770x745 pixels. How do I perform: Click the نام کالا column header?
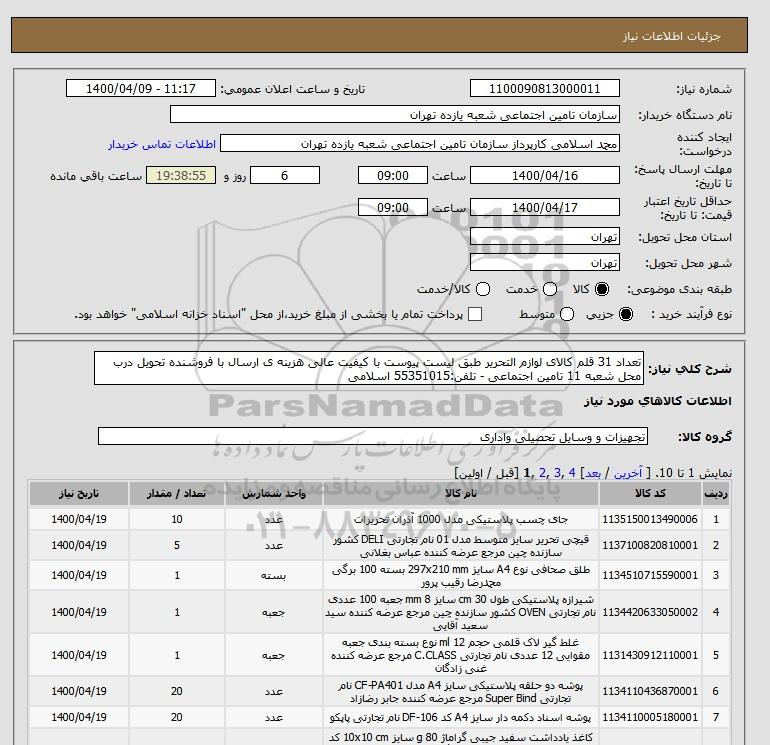point(461,494)
